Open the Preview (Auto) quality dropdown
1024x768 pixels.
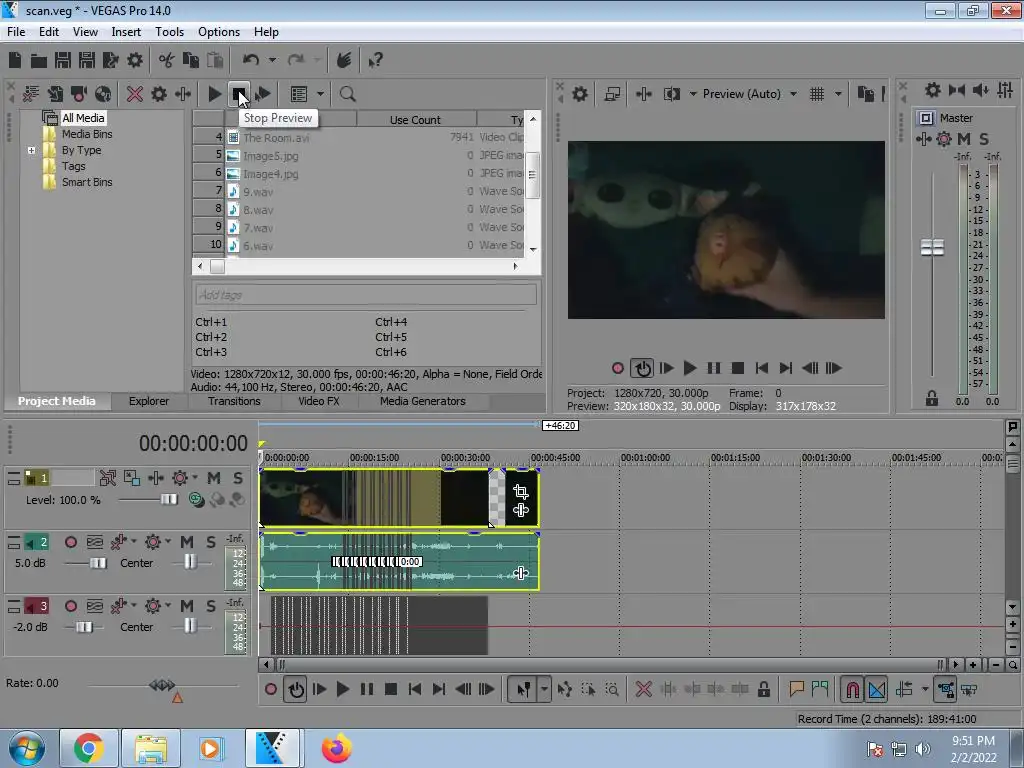[793, 94]
